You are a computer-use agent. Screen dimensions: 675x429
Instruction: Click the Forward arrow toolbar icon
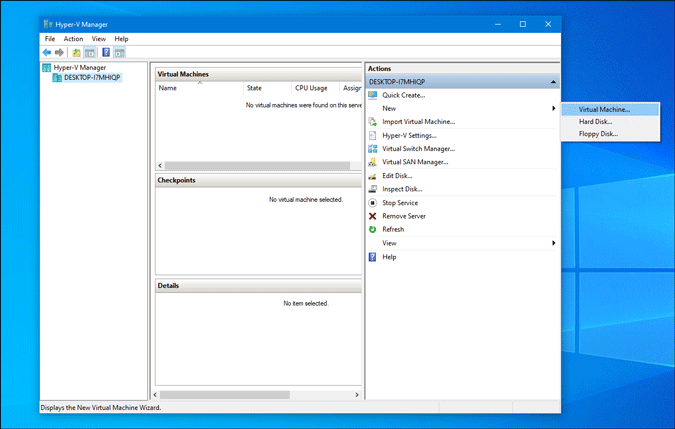pyautogui.click(x=59, y=52)
